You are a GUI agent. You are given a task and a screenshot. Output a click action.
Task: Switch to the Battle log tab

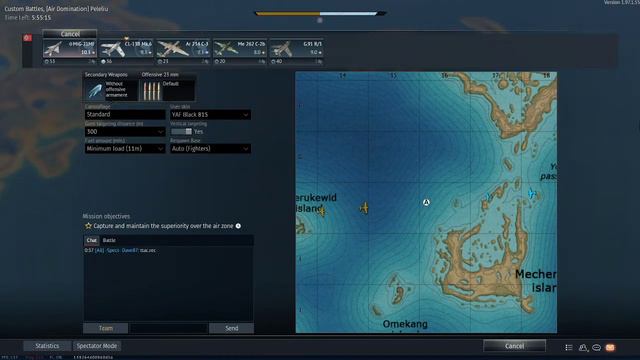109,240
